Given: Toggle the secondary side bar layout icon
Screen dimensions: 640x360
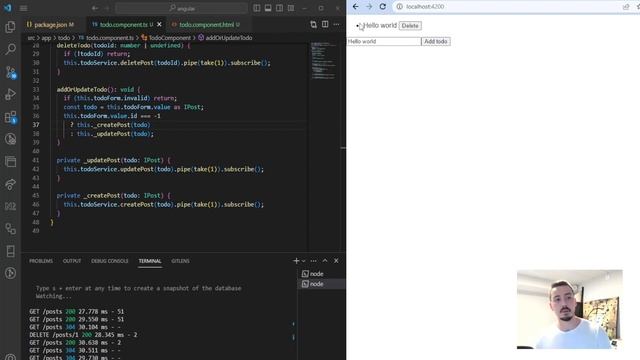Looking at the screenshot, I should pyautogui.click(x=279, y=8).
